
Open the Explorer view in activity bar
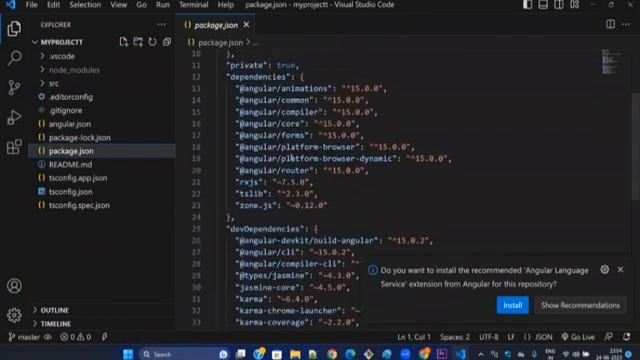tap(14, 29)
